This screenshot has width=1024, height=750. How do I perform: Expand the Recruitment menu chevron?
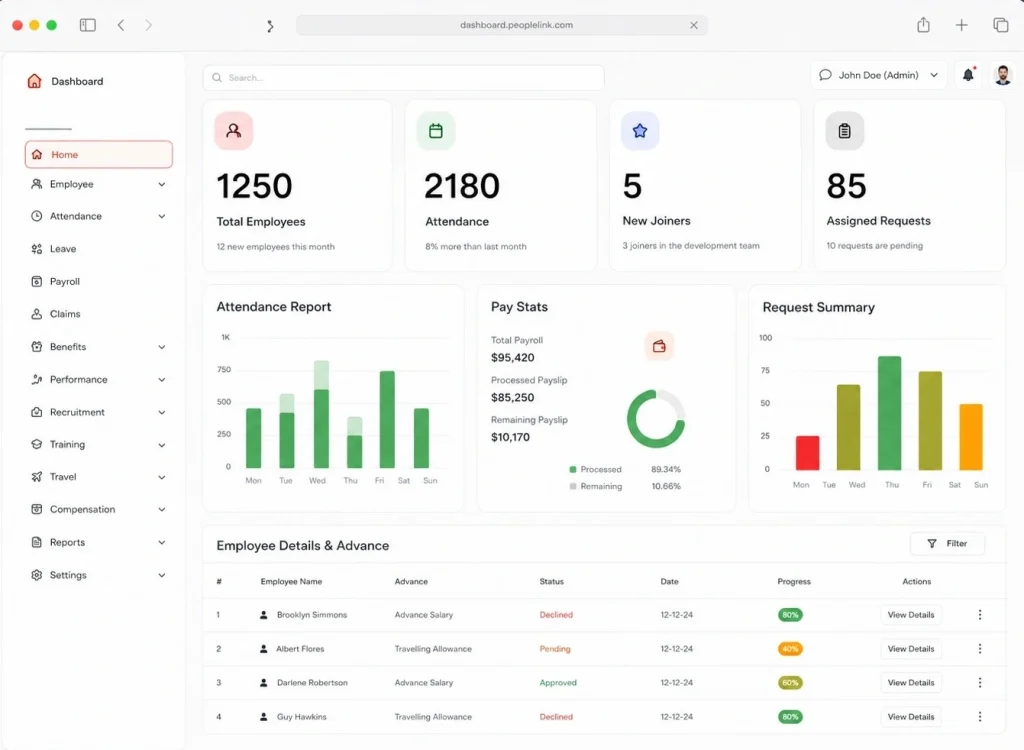(161, 412)
